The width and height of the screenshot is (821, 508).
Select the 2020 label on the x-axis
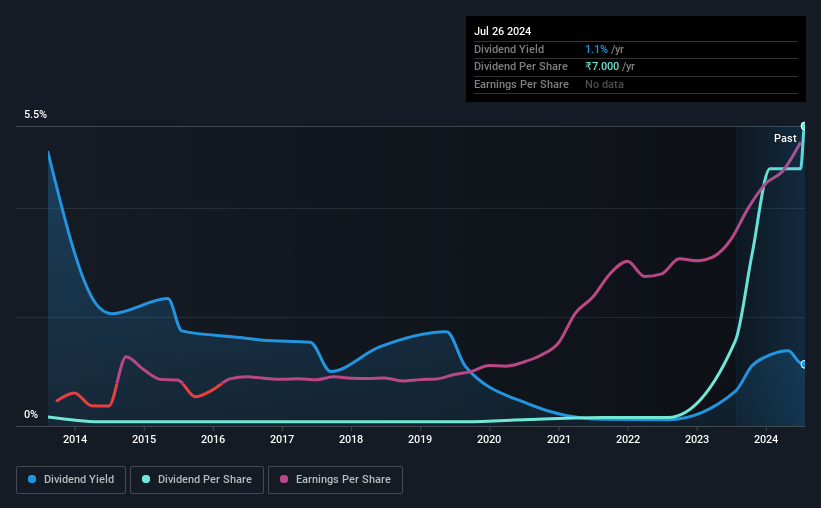coord(489,439)
